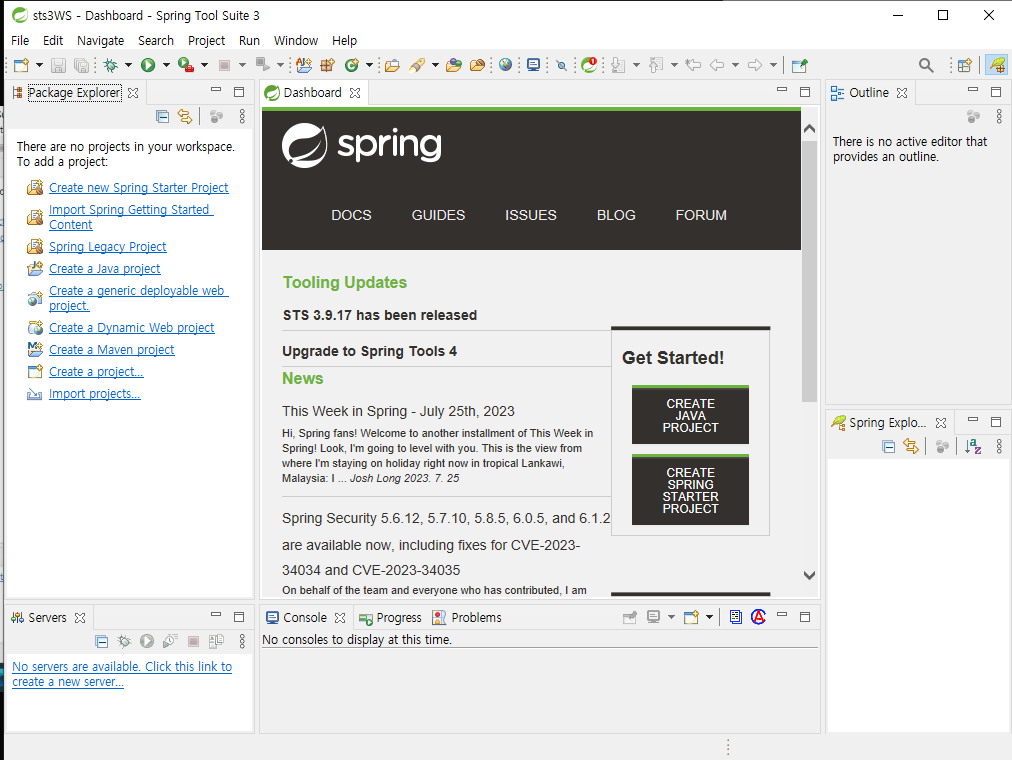Click the Skip All Breakpoints toolbar icon

[562, 65]
